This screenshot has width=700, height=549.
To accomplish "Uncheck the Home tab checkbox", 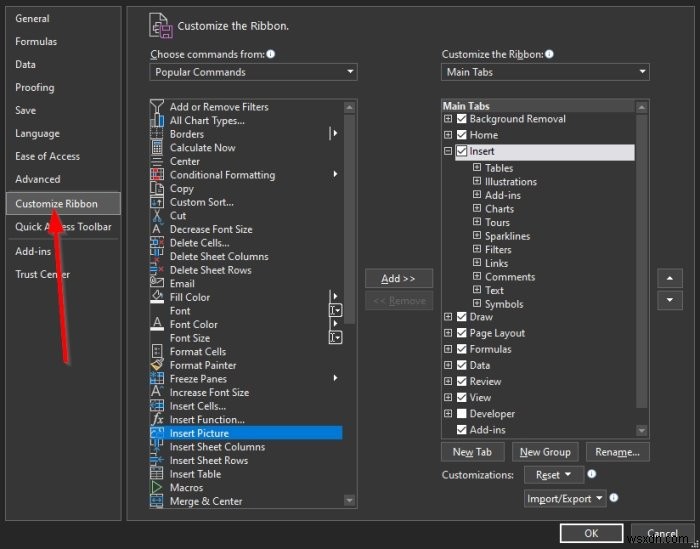I will pyautogui.click(x=462, y=135).
